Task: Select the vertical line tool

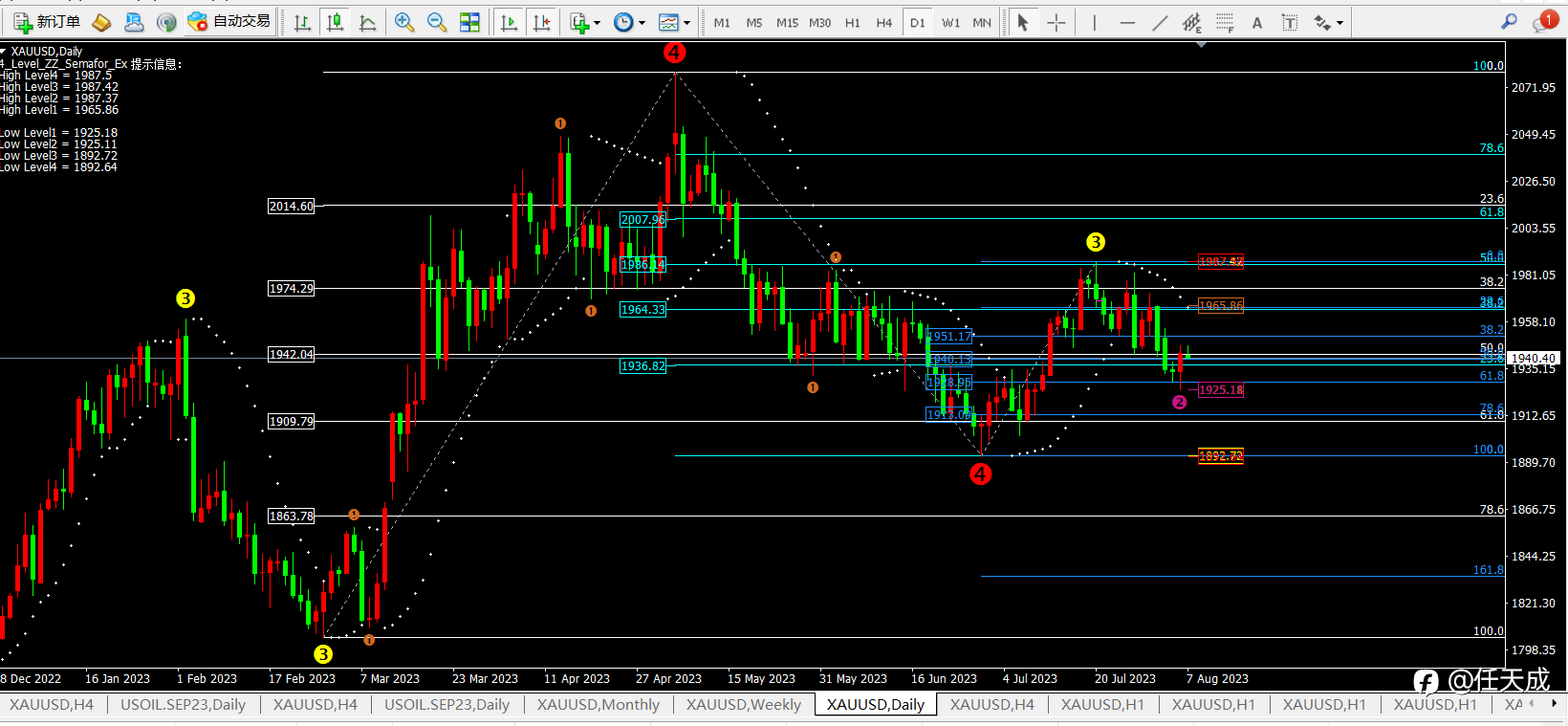Action: pos(1094,22)
